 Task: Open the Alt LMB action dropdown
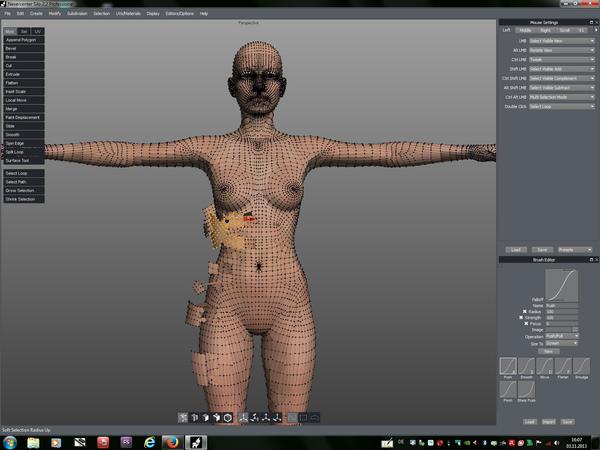(x=562, y=50)
